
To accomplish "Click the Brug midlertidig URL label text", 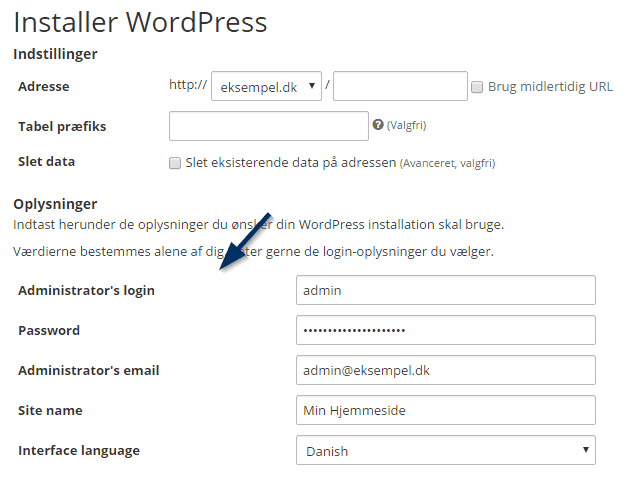I will click(x=551, y=87).
